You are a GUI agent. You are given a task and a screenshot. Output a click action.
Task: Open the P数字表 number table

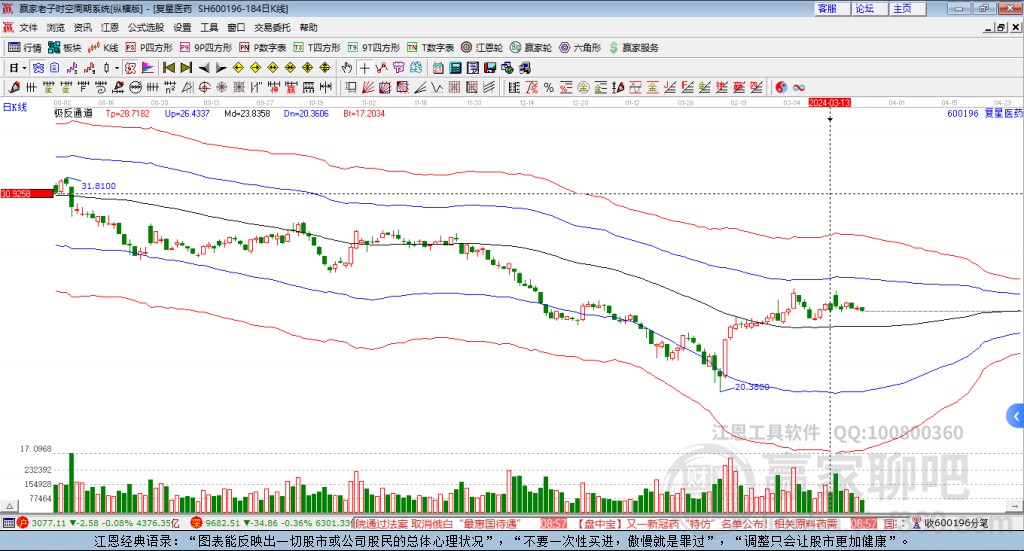coord(263,48)
